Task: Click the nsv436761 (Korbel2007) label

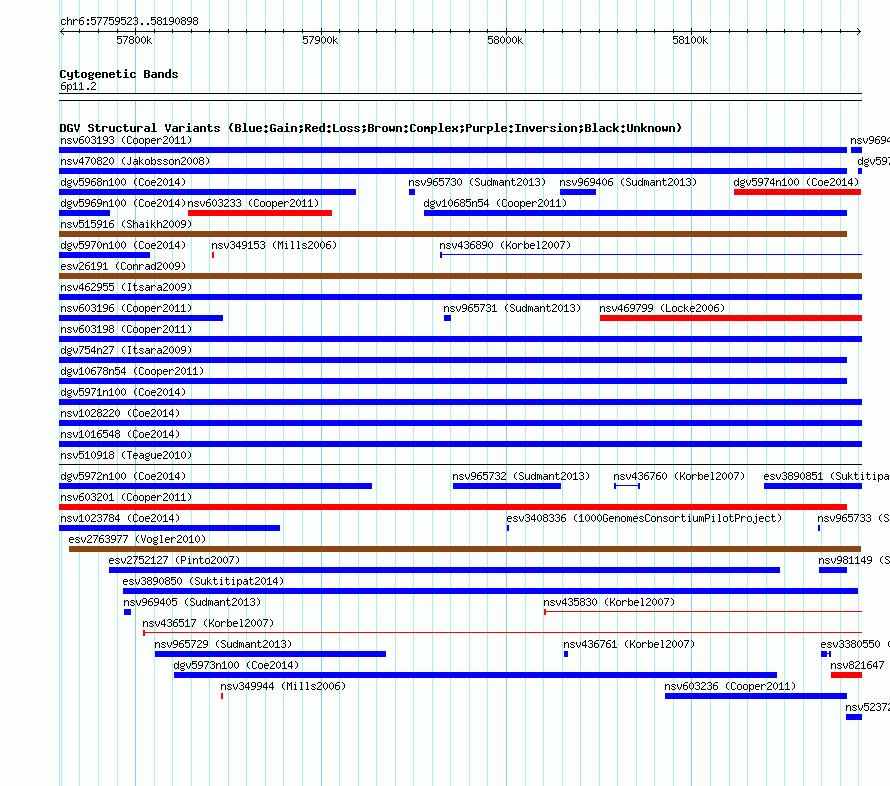Action: [629, 644]
